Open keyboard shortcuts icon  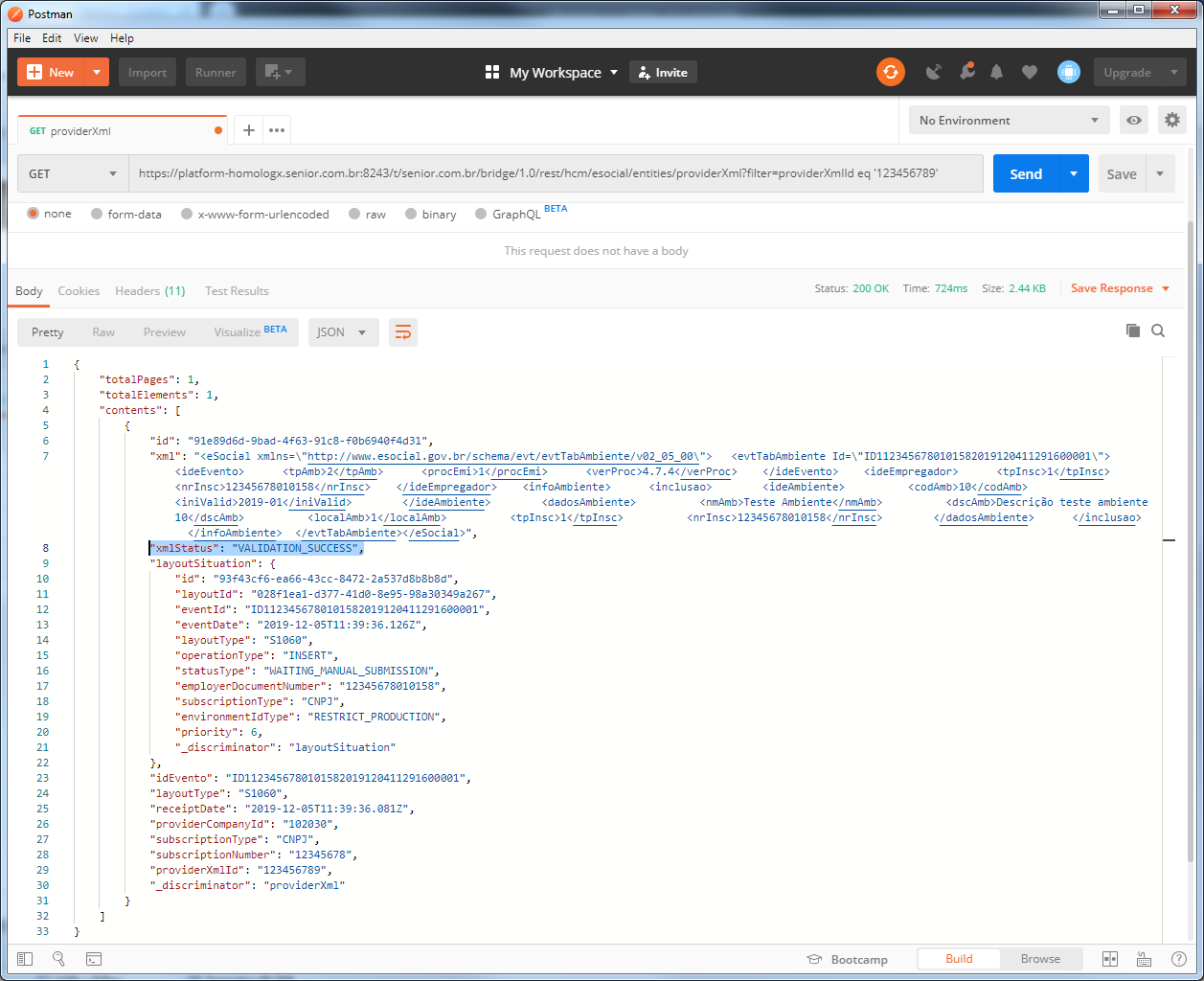pyautogui.click(x=1144, y=959)
